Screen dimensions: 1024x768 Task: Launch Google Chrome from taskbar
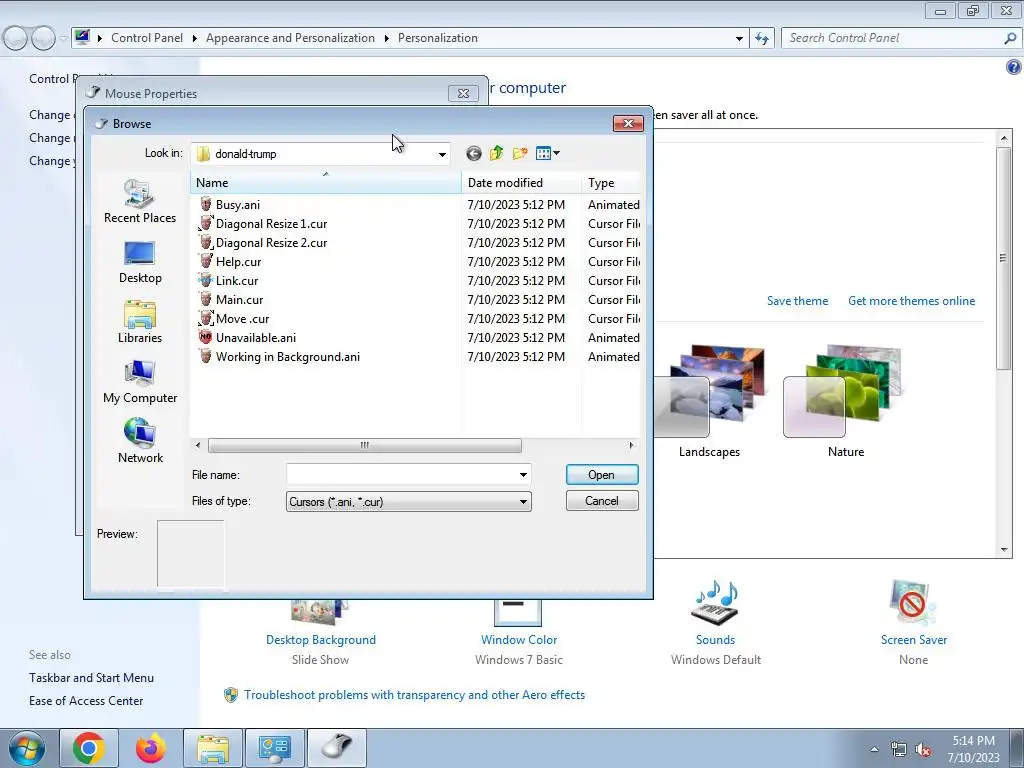click(88, 748)
